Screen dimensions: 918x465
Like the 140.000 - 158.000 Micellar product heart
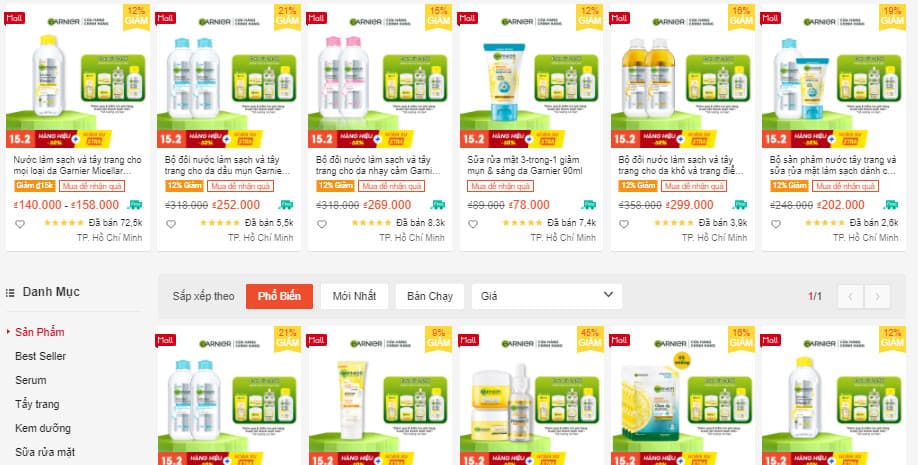[20, 224]
